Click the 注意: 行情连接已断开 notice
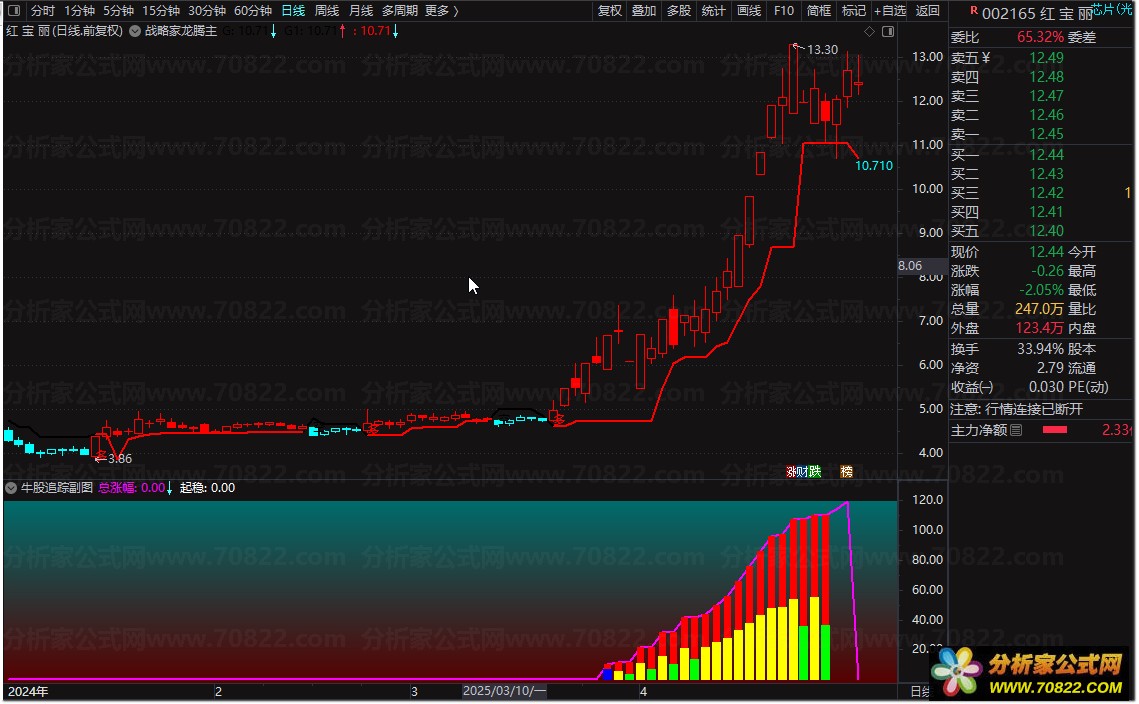Viewport: 1139px width, 704px height. (x=1016, y=409)
